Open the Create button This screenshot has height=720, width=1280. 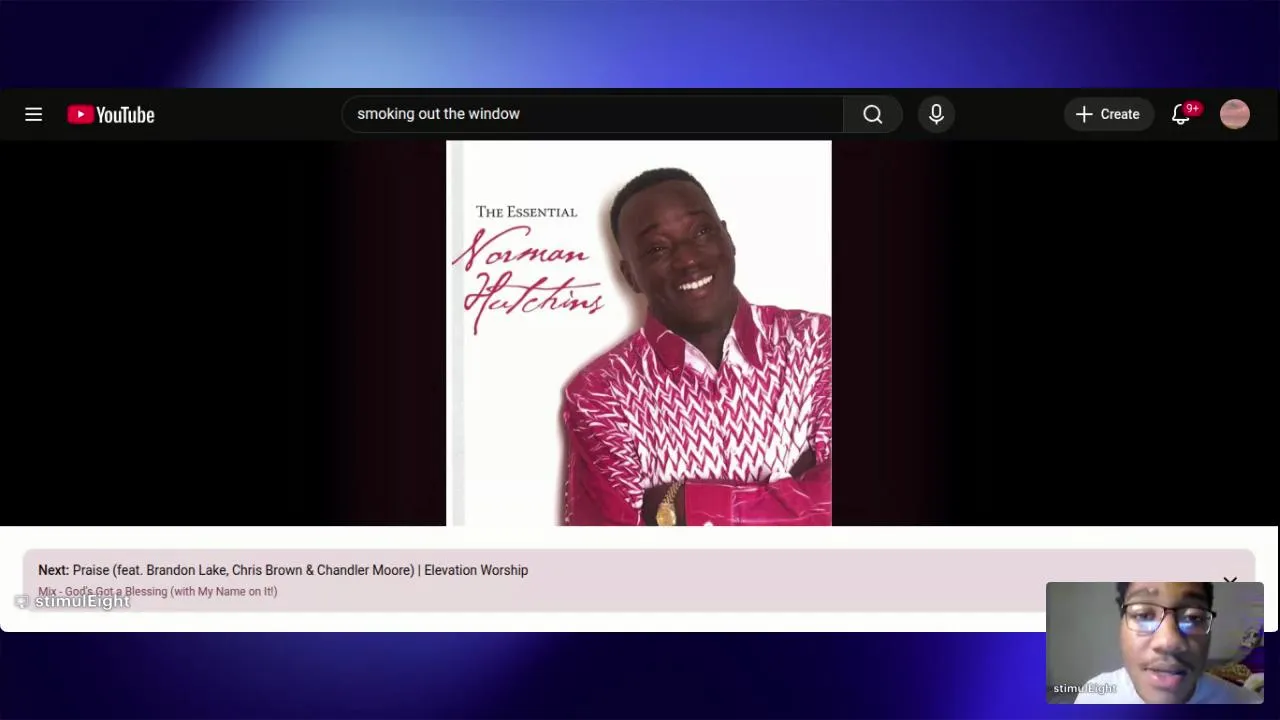click(1108, 115)
